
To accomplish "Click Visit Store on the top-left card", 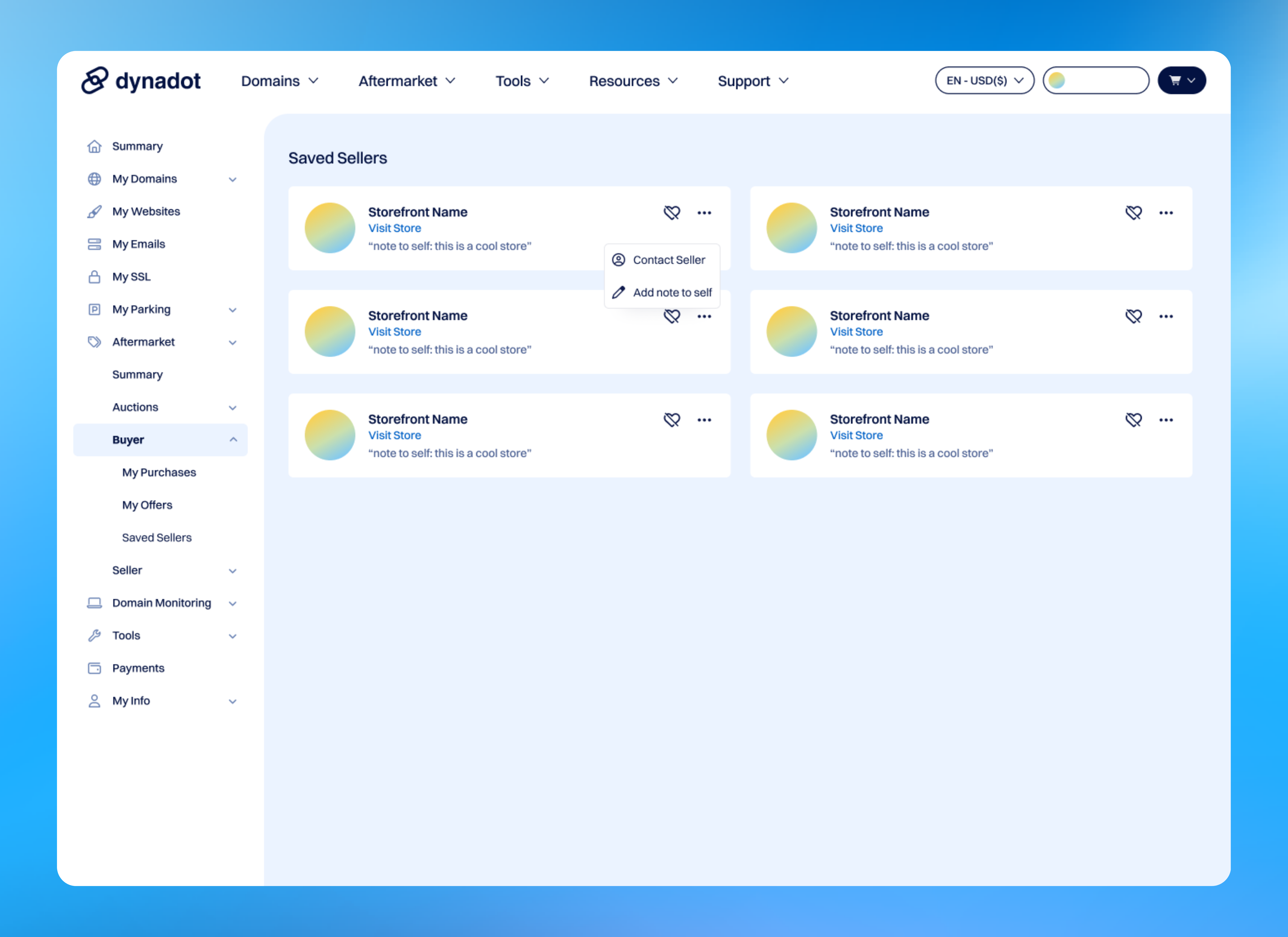I will 395,228.
